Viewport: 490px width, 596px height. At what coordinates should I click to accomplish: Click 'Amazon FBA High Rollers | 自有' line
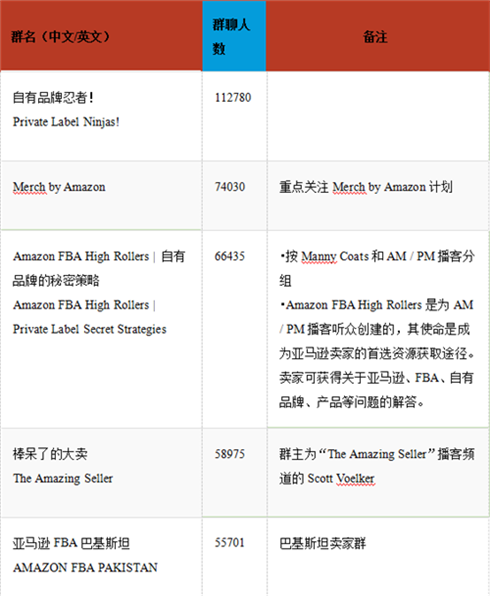(x=99, y=257)
